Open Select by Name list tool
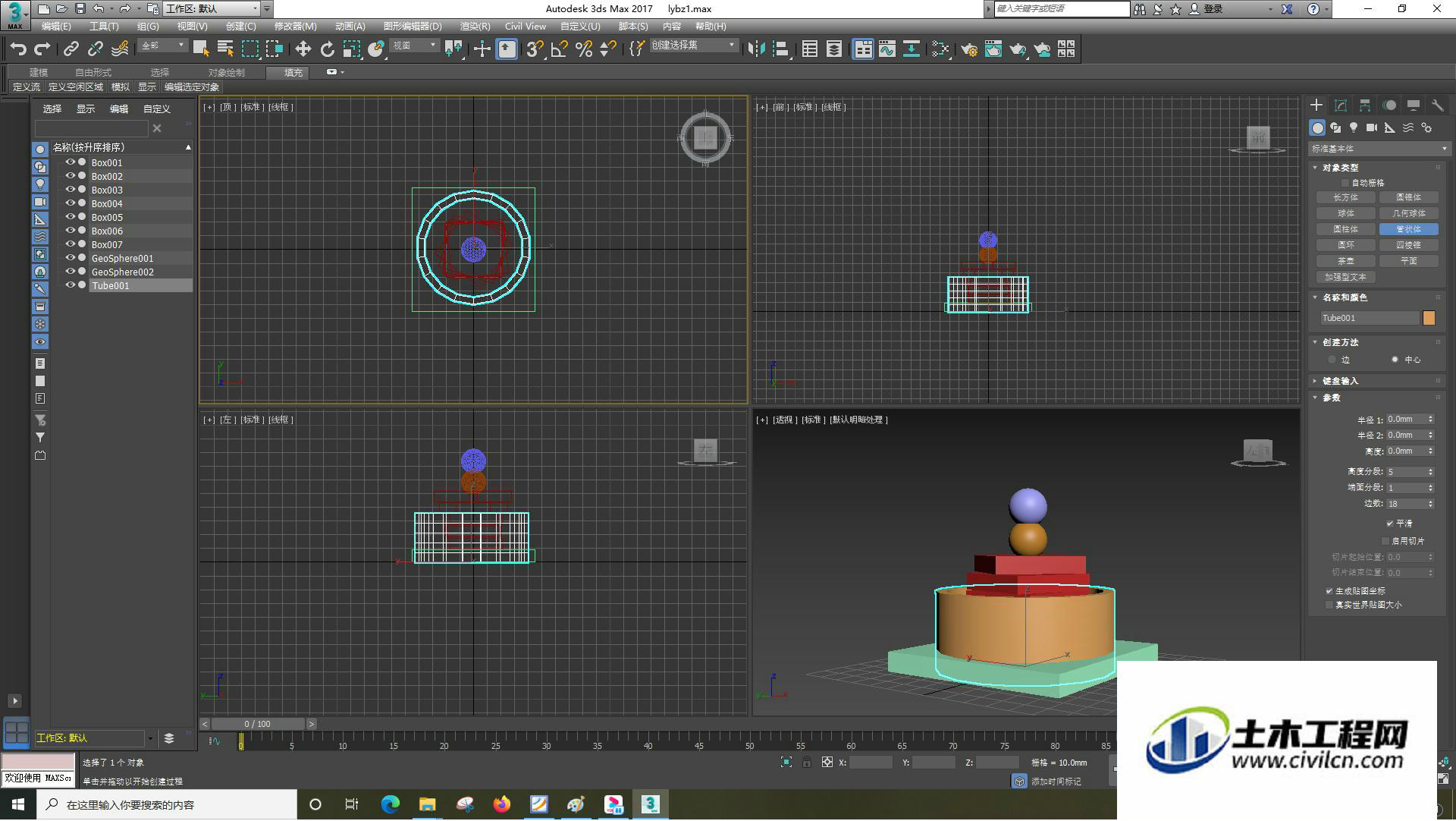Screen dimensions: 1456x821 coord(225,49)
